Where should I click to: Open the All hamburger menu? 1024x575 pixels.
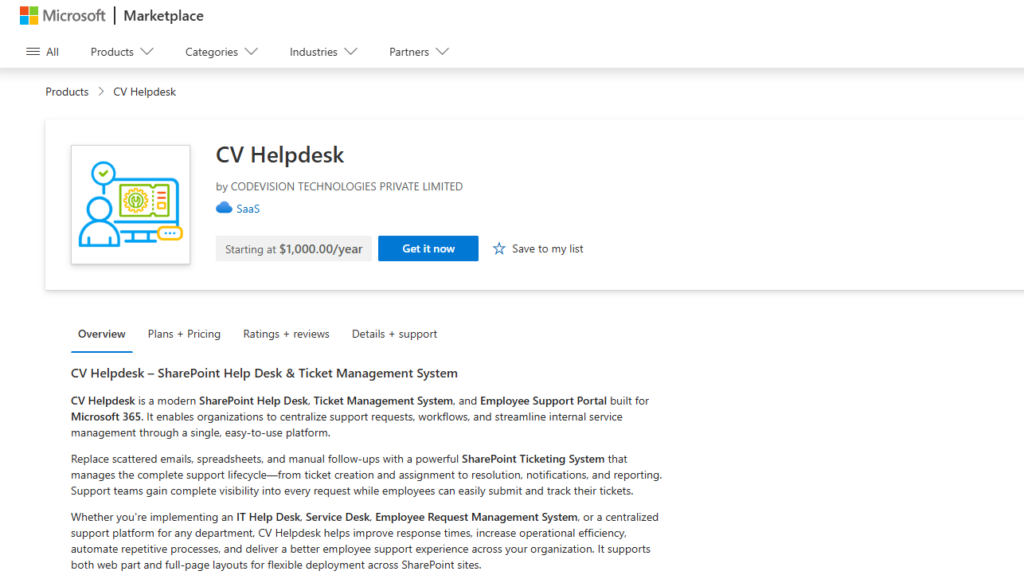click(x=42, y=52)
